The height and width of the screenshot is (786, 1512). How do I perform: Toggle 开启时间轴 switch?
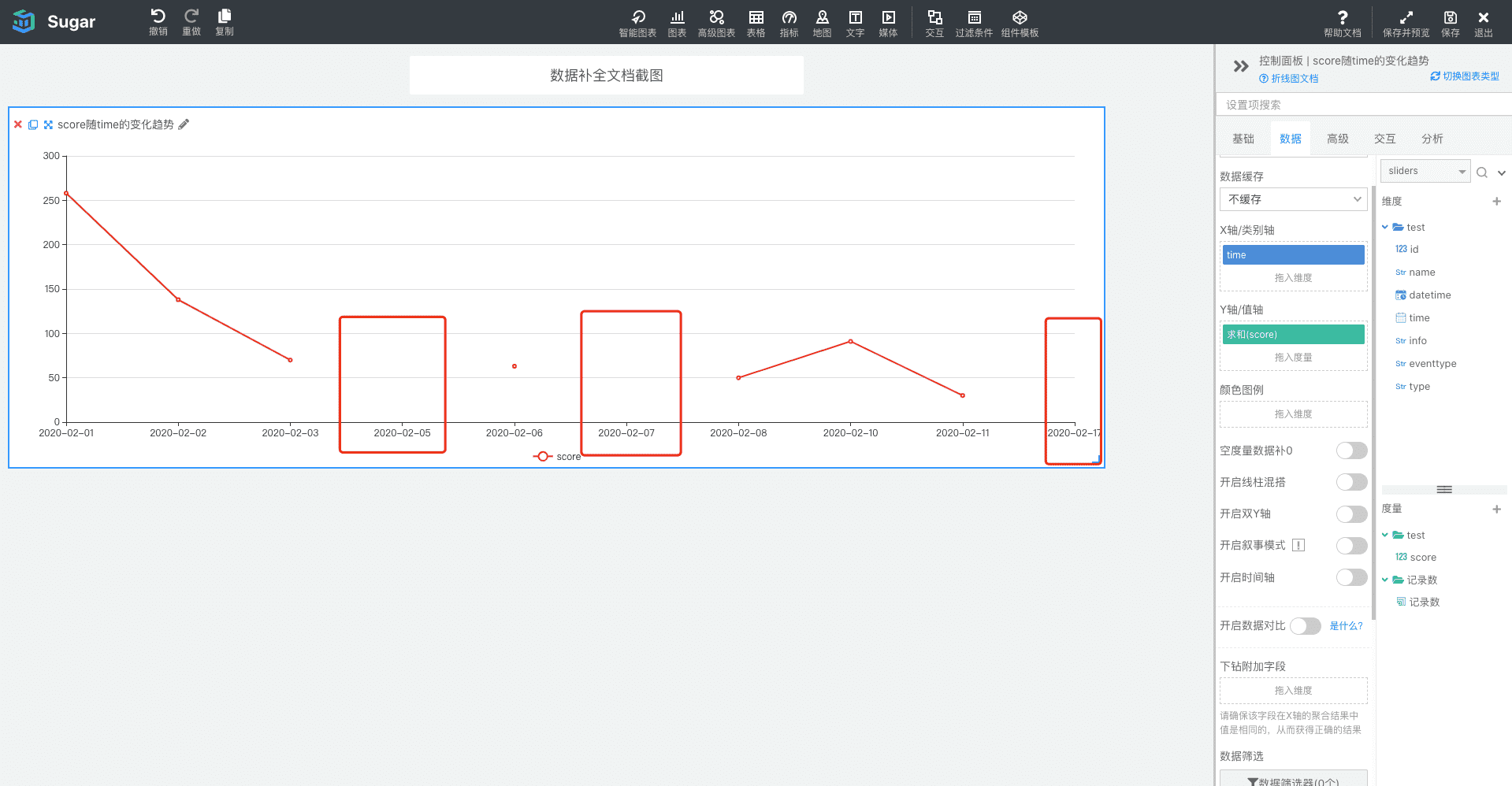coord(1351,577)
